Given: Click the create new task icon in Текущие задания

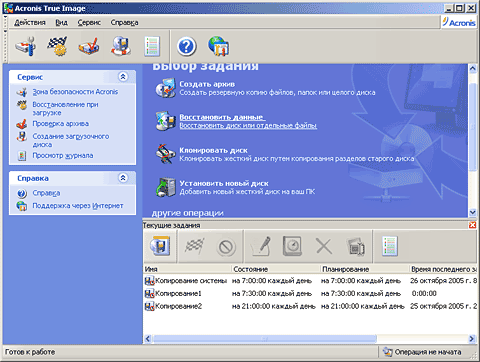Looking at the screenshot, I should tap(160, 246).
